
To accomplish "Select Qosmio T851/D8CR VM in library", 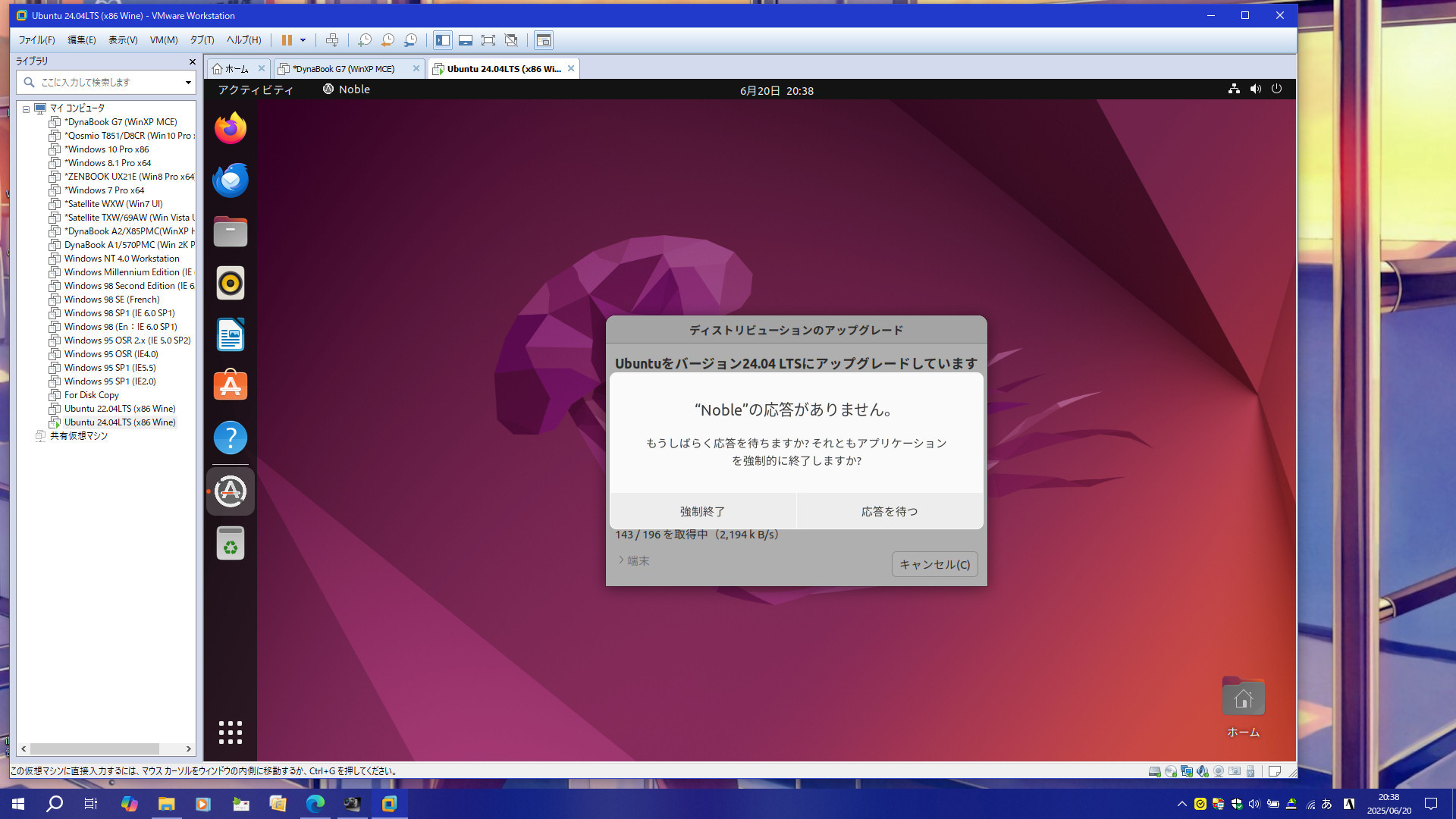I will [122, 136].
